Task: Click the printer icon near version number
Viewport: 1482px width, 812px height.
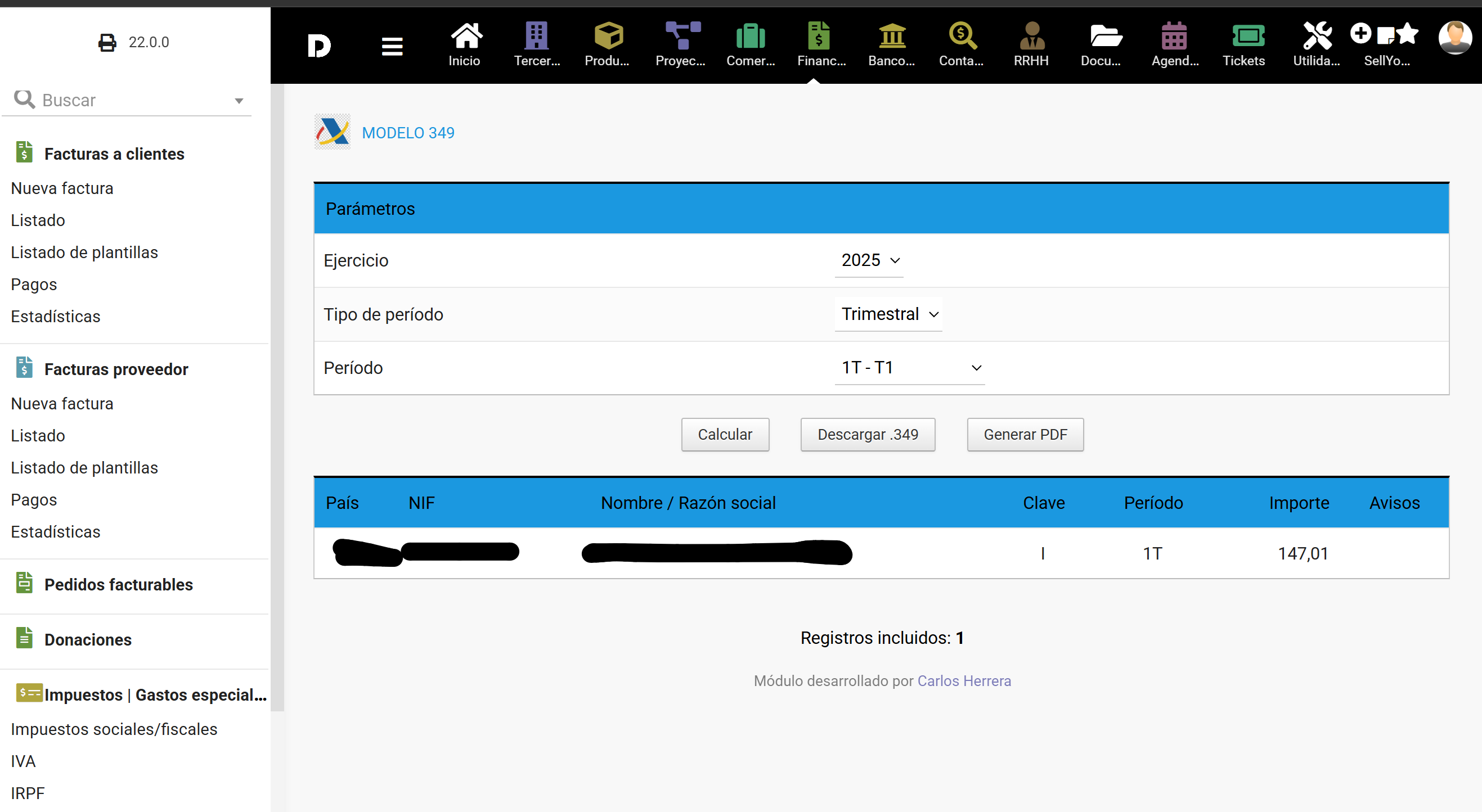Action: tap(107, 43)
